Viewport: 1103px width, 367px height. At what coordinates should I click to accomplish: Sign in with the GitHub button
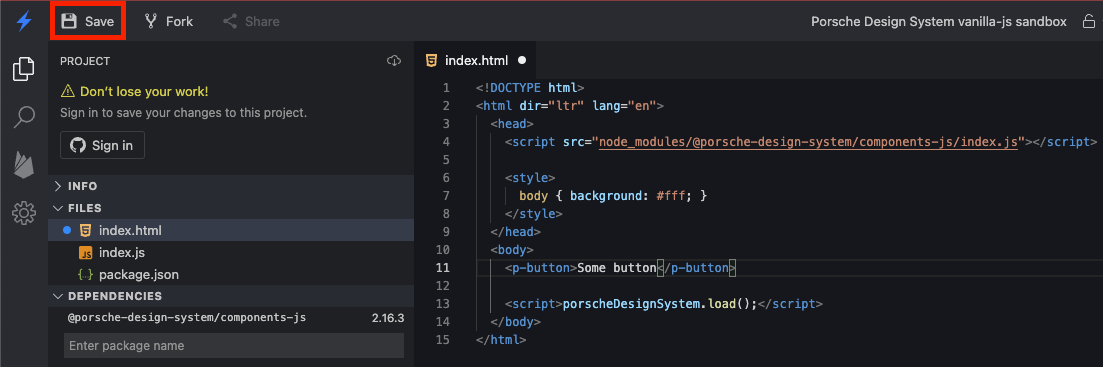click(102, 146)
